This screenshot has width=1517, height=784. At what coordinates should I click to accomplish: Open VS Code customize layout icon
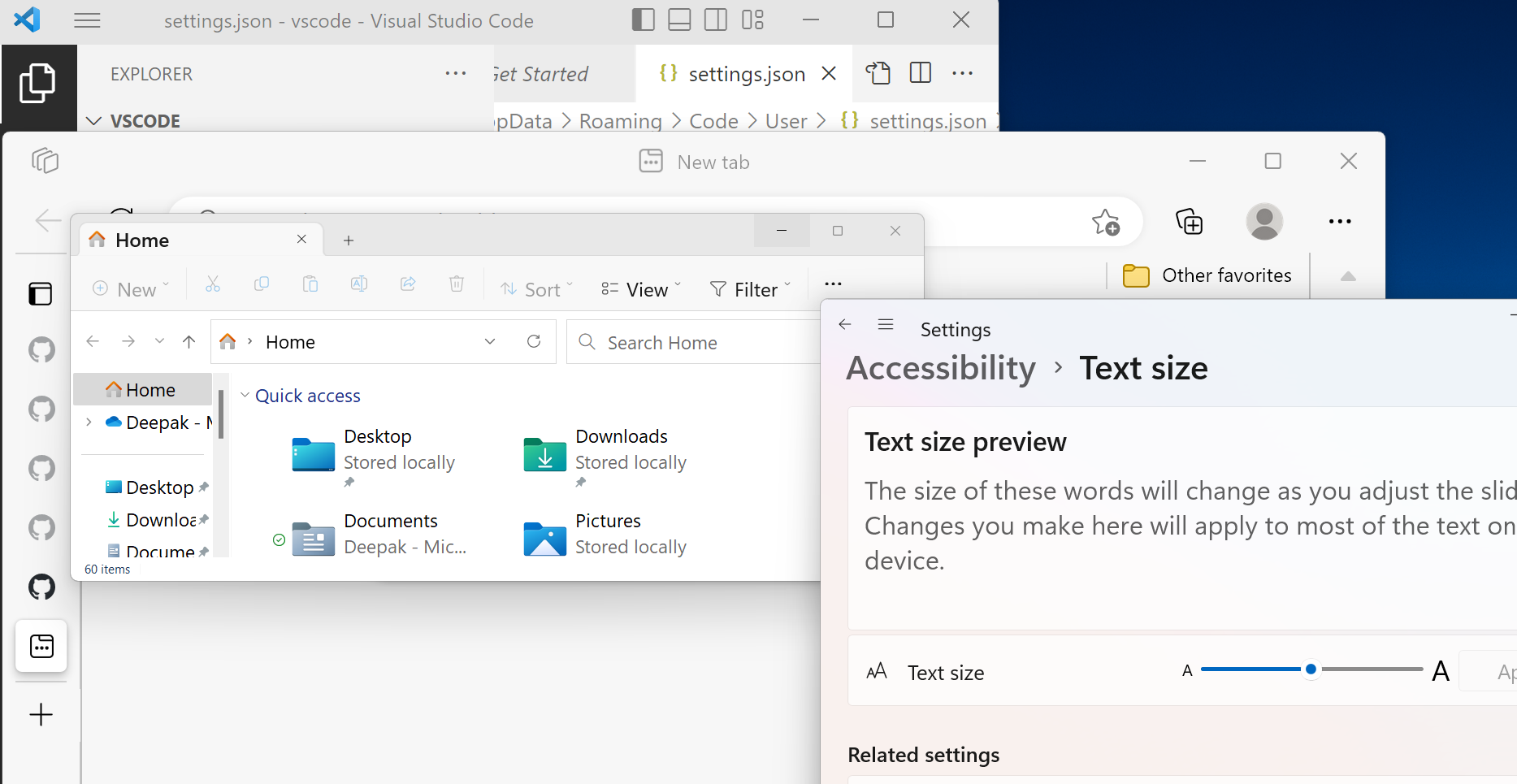[x=752, y=19]
